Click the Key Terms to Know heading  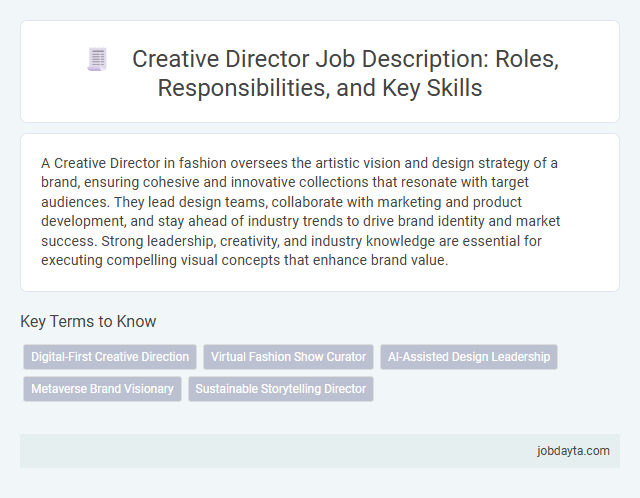click(88, 321)
